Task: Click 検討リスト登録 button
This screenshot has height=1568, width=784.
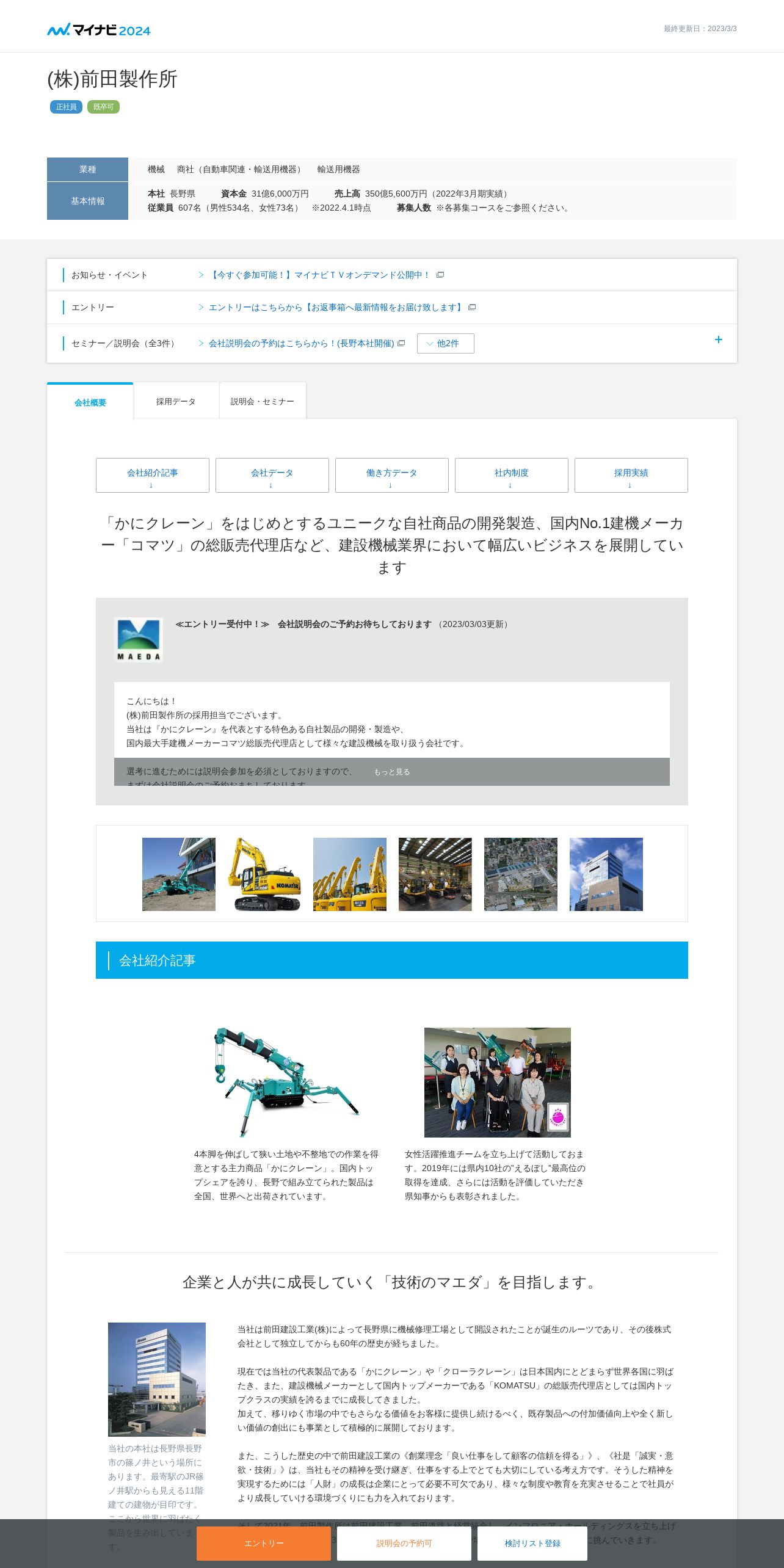Action: (x=532, y=1543)
